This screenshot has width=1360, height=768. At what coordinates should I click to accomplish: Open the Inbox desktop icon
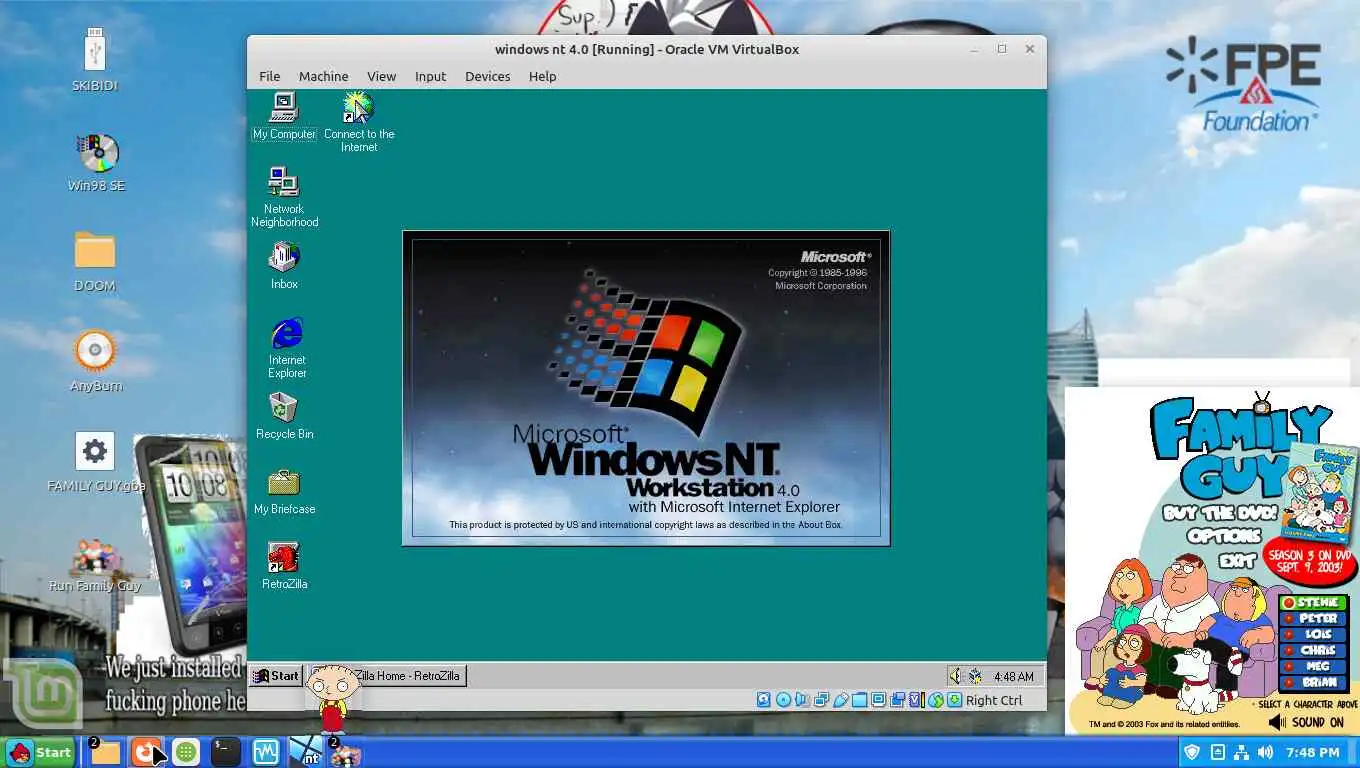(x=284, y=265)
